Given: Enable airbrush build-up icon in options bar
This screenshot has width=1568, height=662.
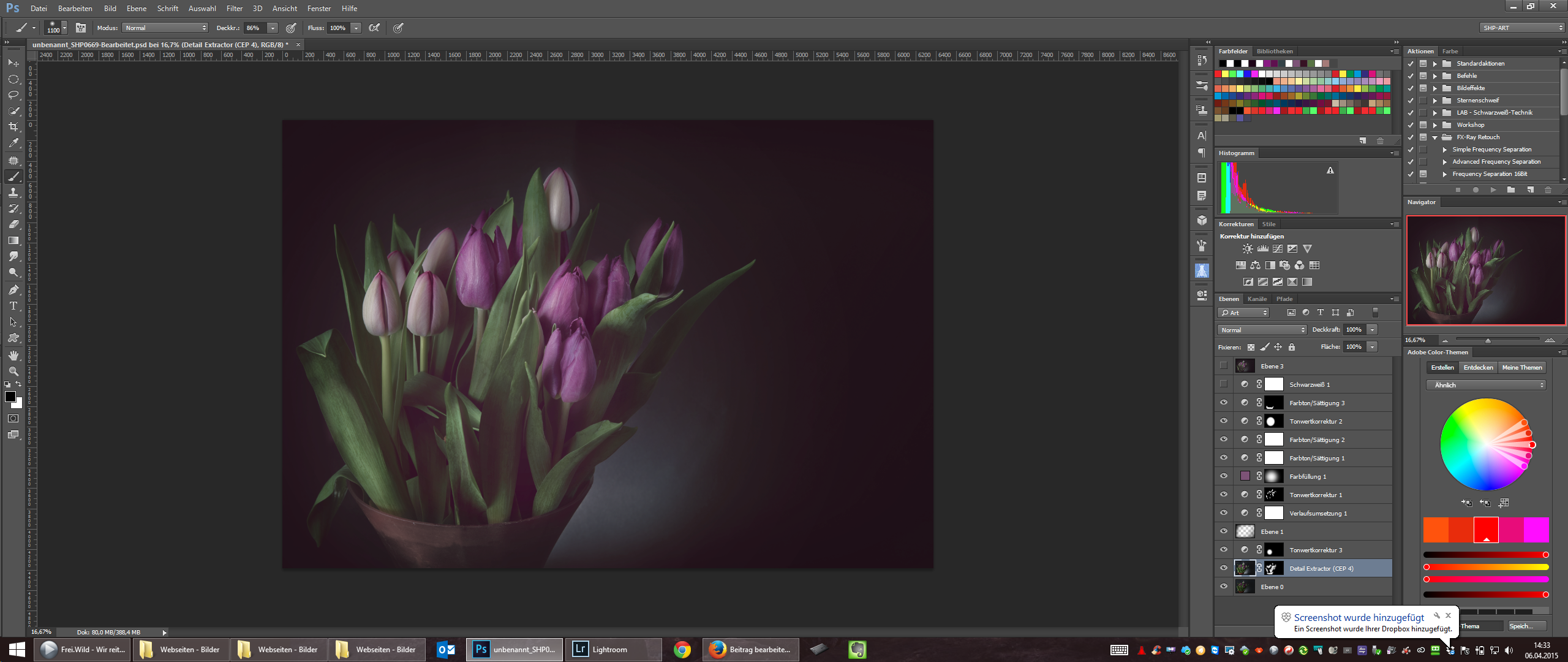Looking at the screenshot, I should [x=374, y=28].
